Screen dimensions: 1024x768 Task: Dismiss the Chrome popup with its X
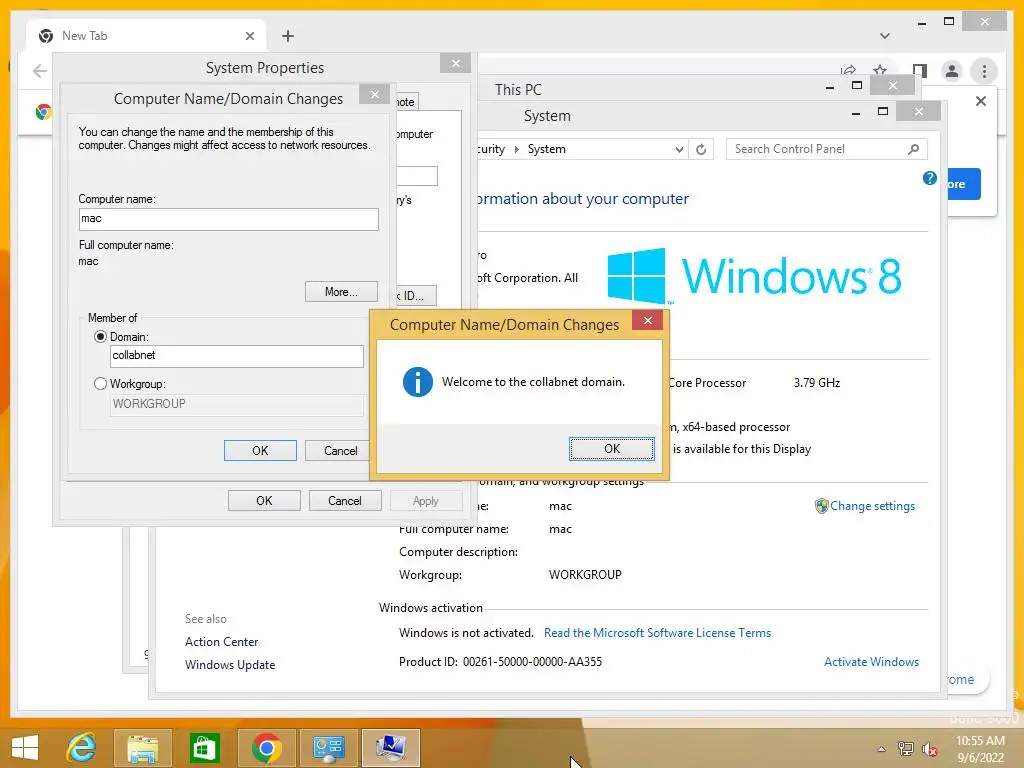tap(980, 101)
